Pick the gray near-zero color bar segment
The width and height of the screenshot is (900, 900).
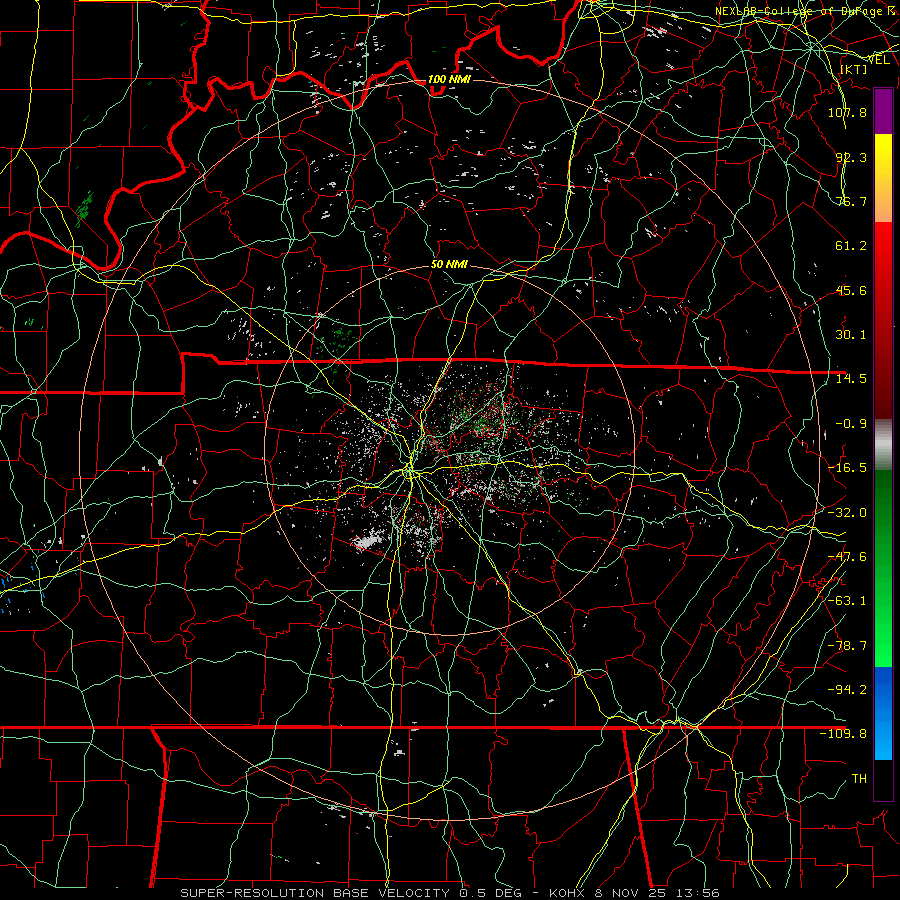(883, 445)
